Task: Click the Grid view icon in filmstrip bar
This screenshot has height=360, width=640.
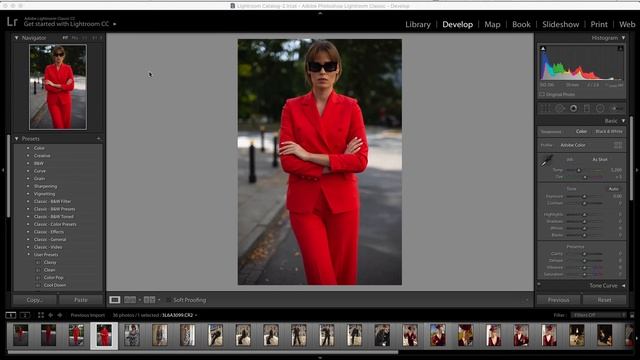Action: (41, 315)
